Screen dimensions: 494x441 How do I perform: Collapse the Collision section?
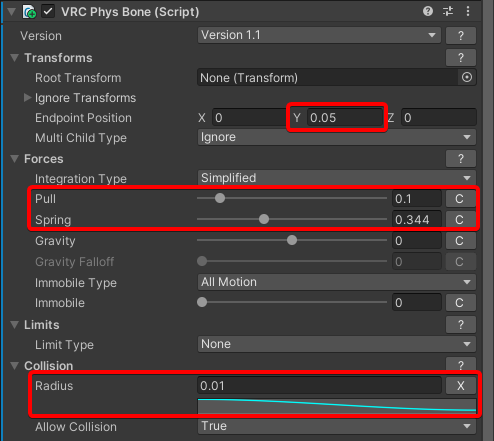(14, 366)
